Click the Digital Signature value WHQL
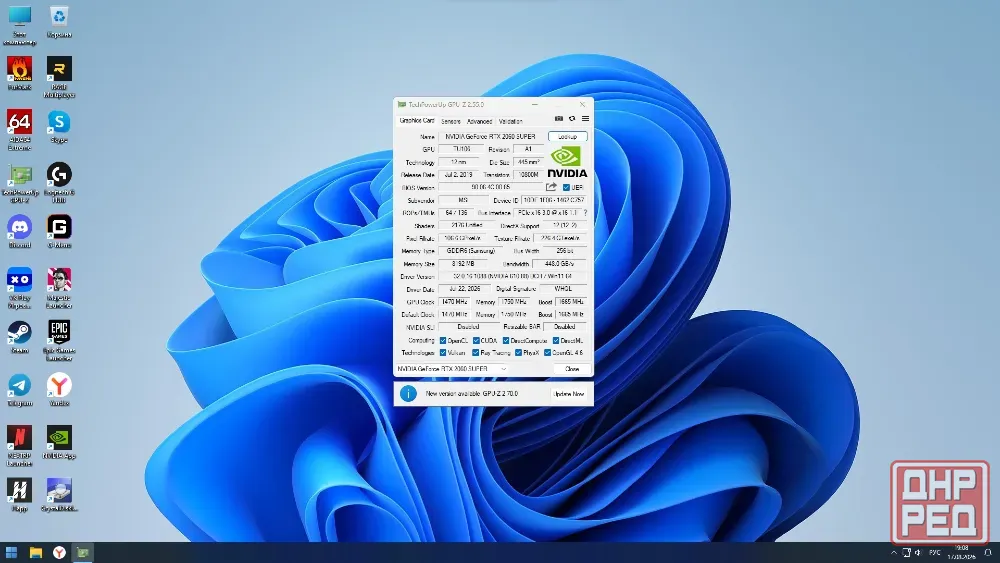This screenshot has height=563, width=1000. (x=563, y=289)
